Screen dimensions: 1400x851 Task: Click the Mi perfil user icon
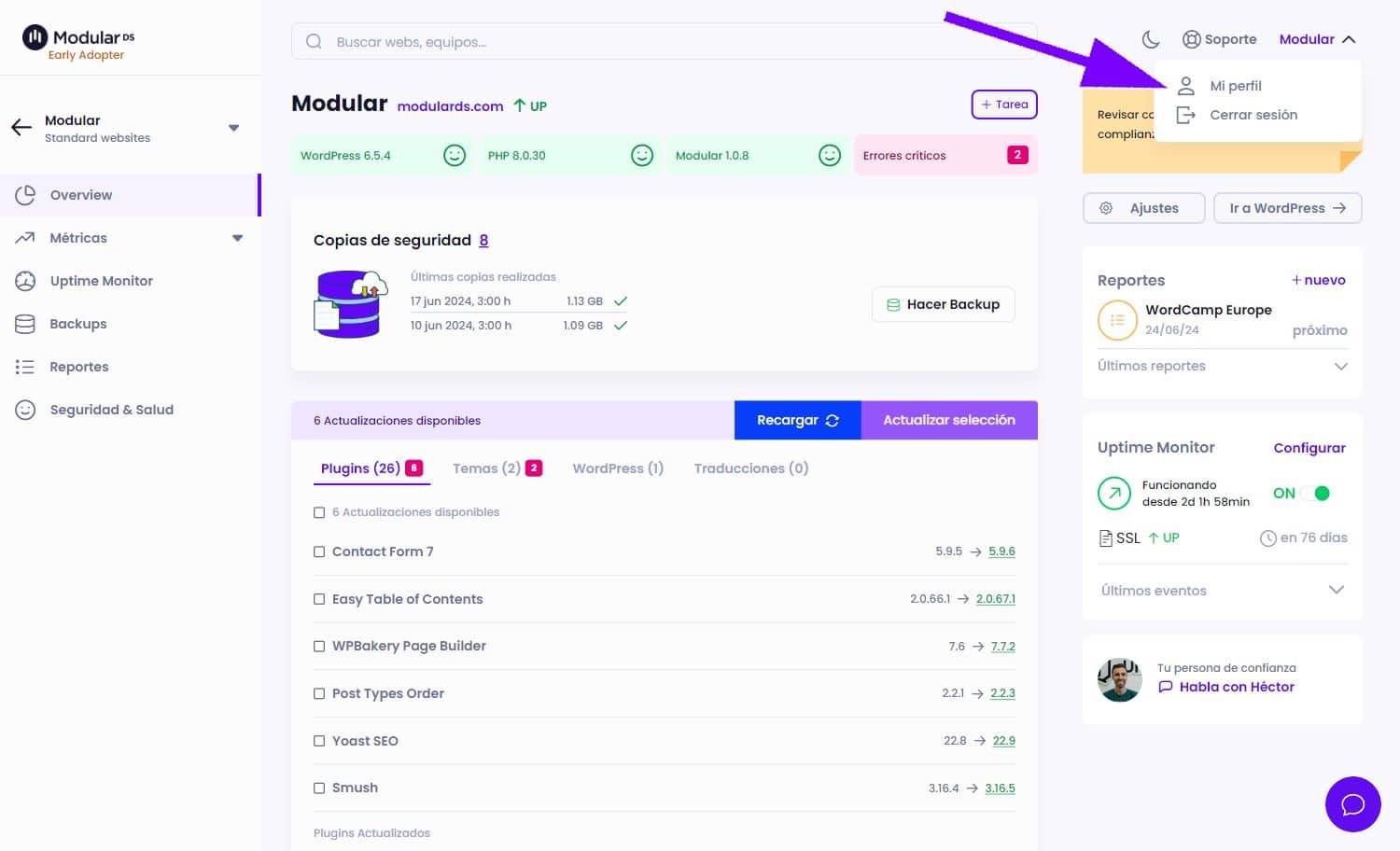click(x=1186, y=86)
